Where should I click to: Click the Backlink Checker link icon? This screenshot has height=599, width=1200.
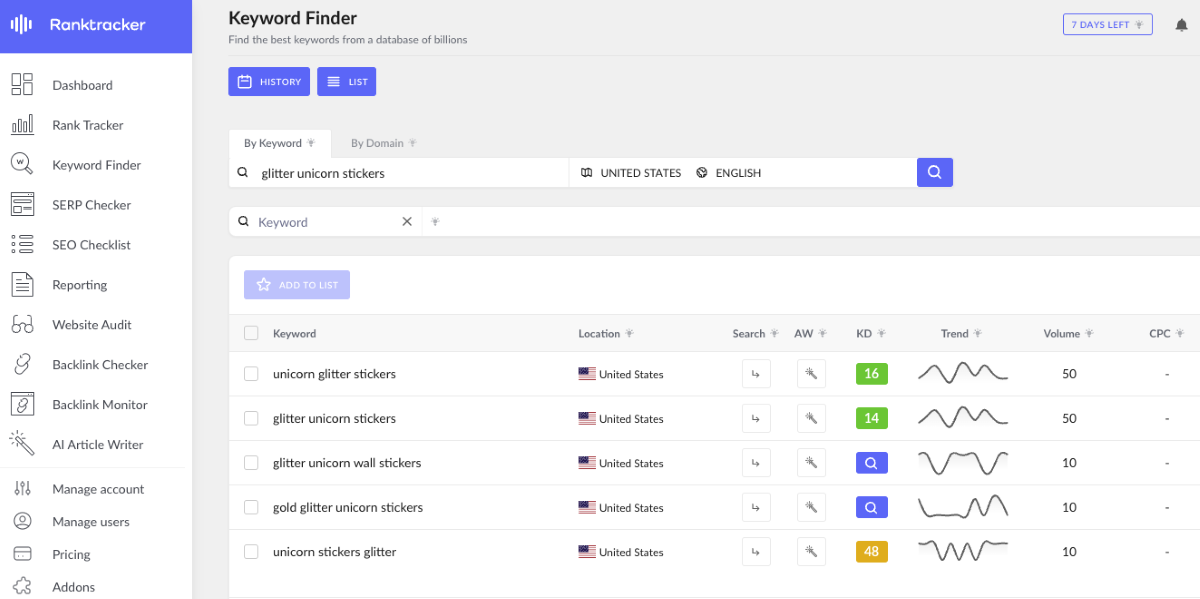[22, 365]
